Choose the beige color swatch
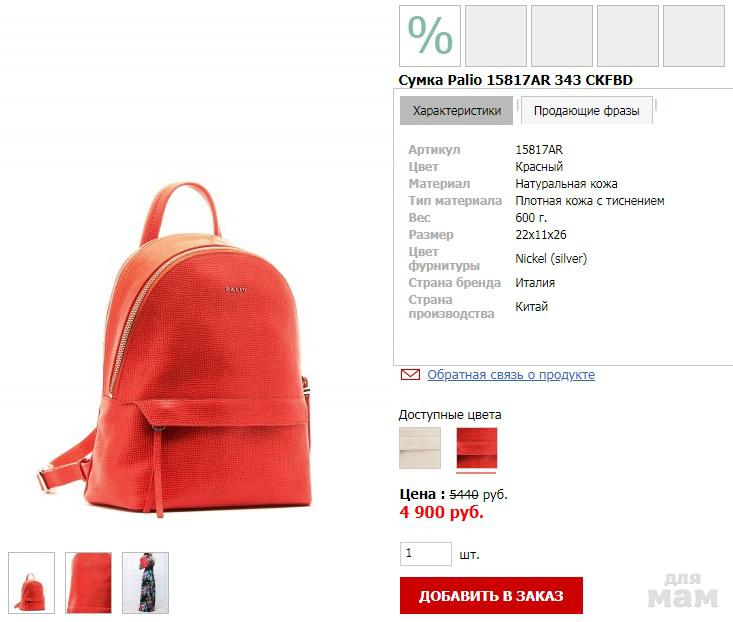Screen dimensions: 733x622 (x=420, y=448)
